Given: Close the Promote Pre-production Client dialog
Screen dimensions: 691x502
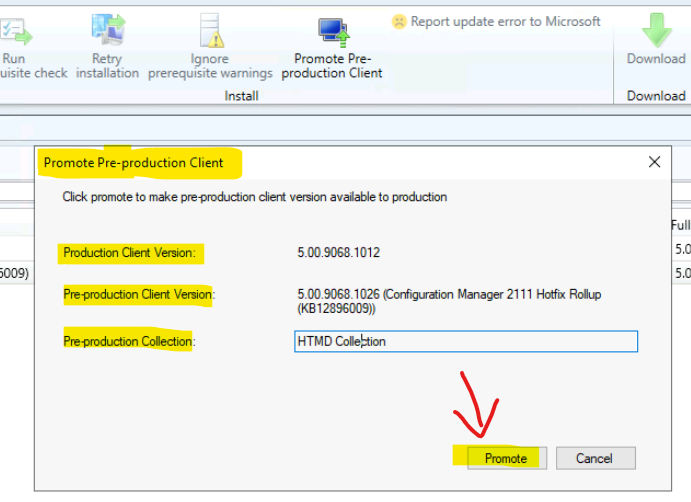Looking at the screenshot, I should (x=654, y=162).
